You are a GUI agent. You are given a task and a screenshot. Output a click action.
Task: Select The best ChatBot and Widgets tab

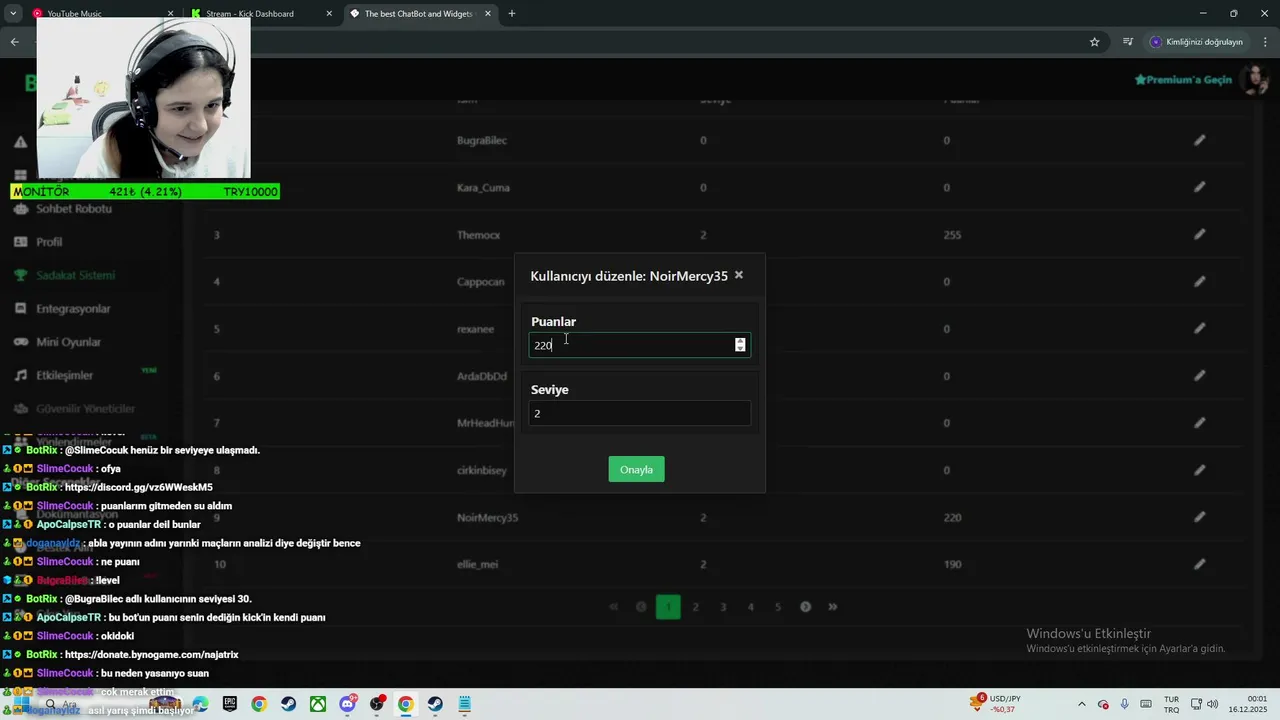421,14
